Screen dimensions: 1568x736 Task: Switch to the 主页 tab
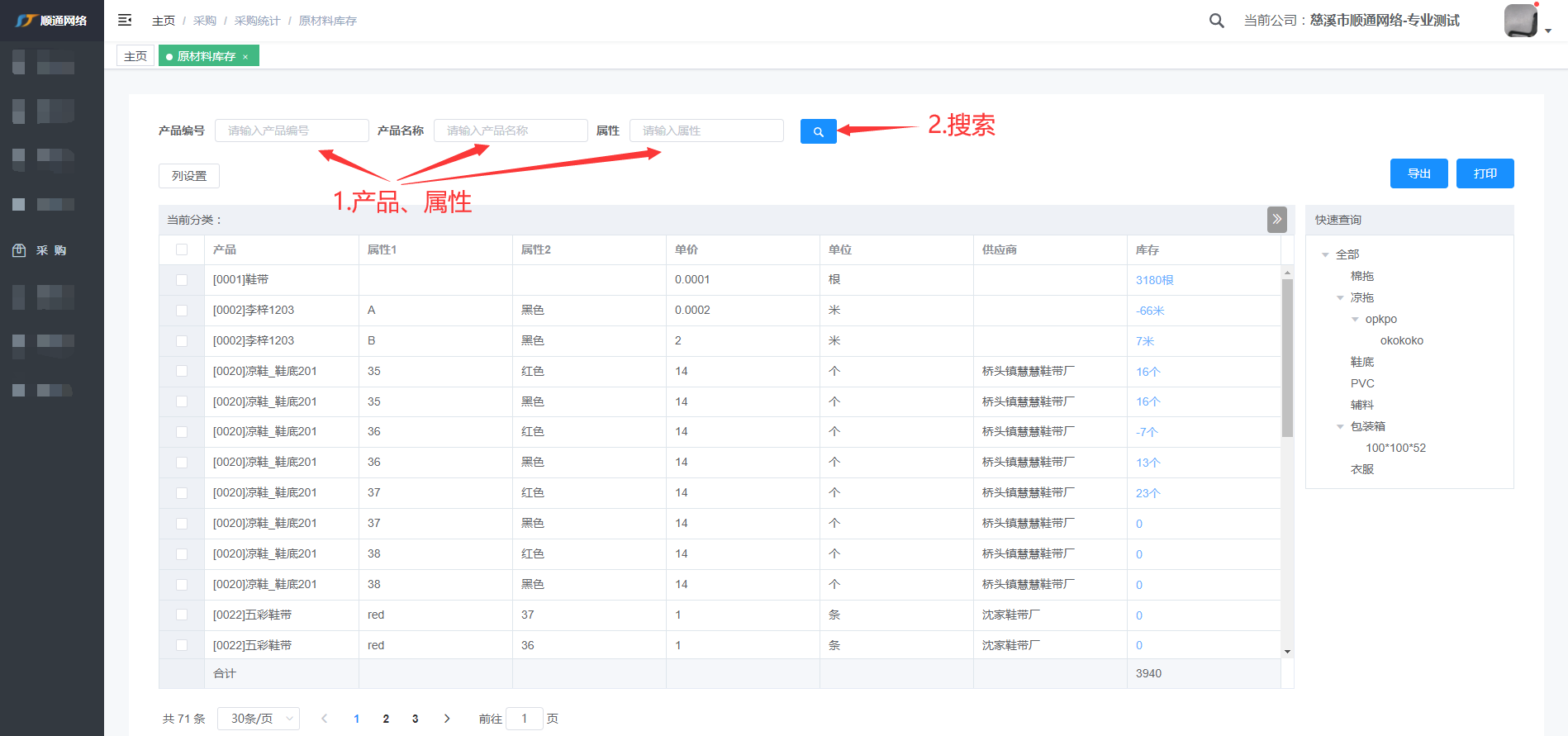(135, 56)
